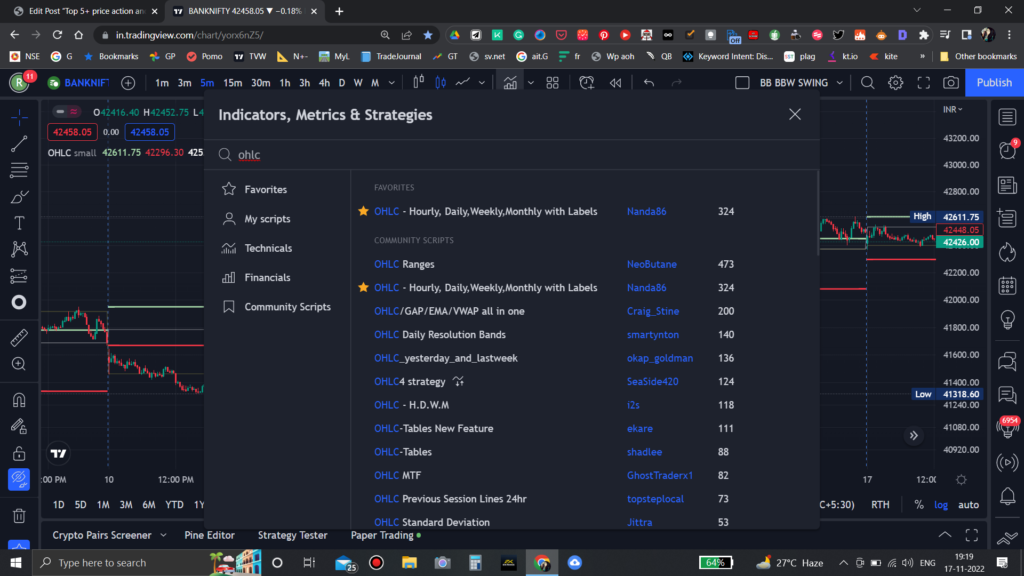Open the INR currency dropdown

[x=953, y=109]
